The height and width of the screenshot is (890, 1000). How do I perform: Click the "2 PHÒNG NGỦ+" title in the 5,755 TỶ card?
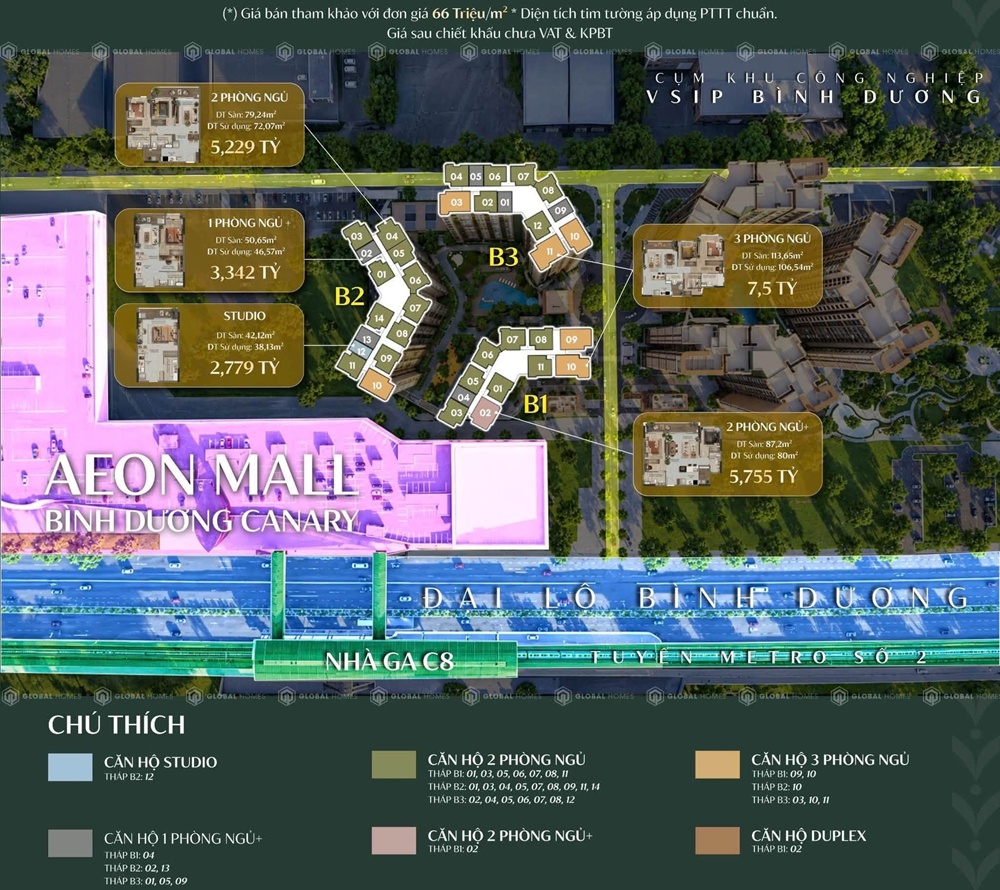click(767, 427)
